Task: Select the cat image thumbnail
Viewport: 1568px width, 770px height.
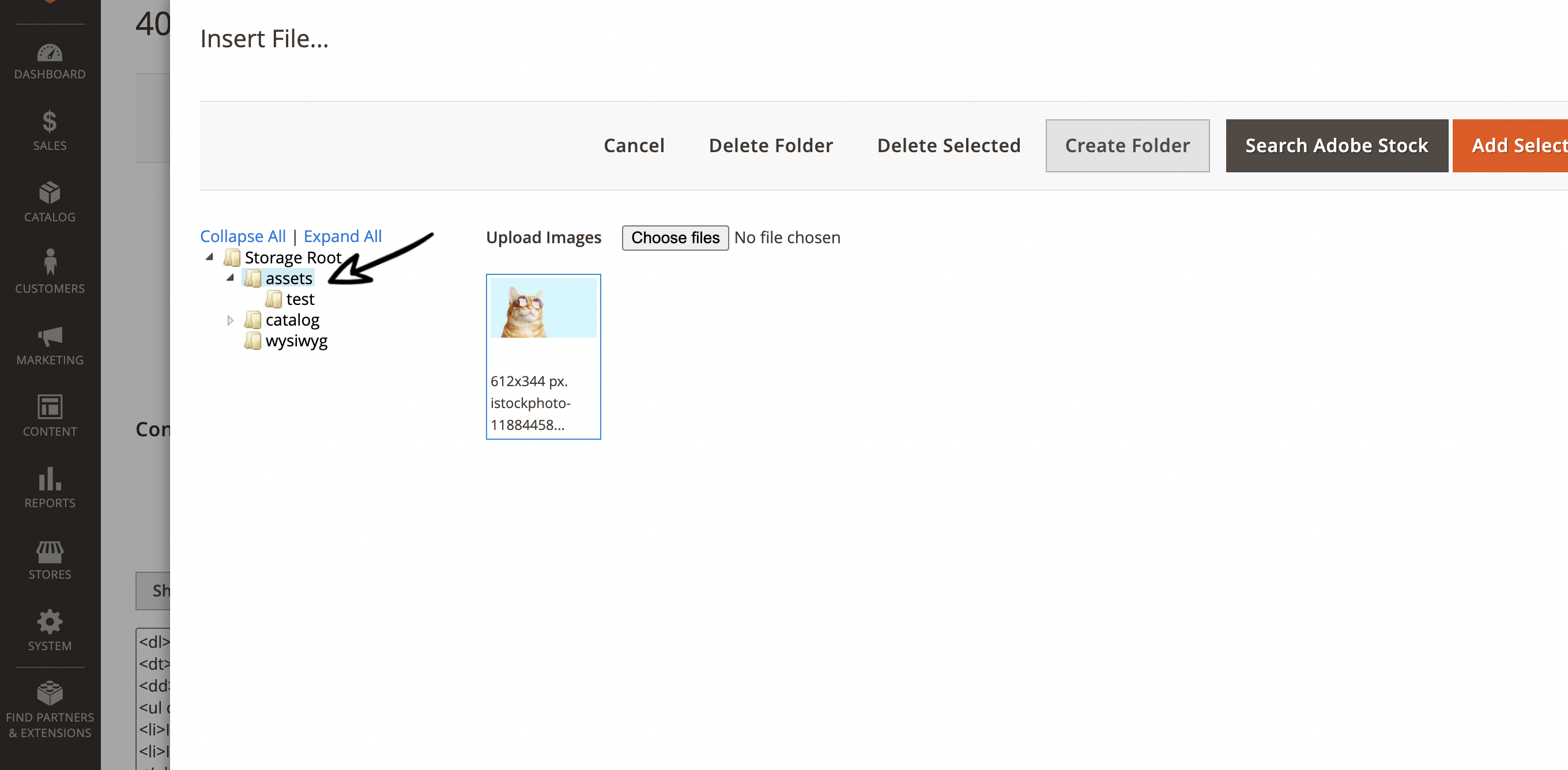Action: 543,308
